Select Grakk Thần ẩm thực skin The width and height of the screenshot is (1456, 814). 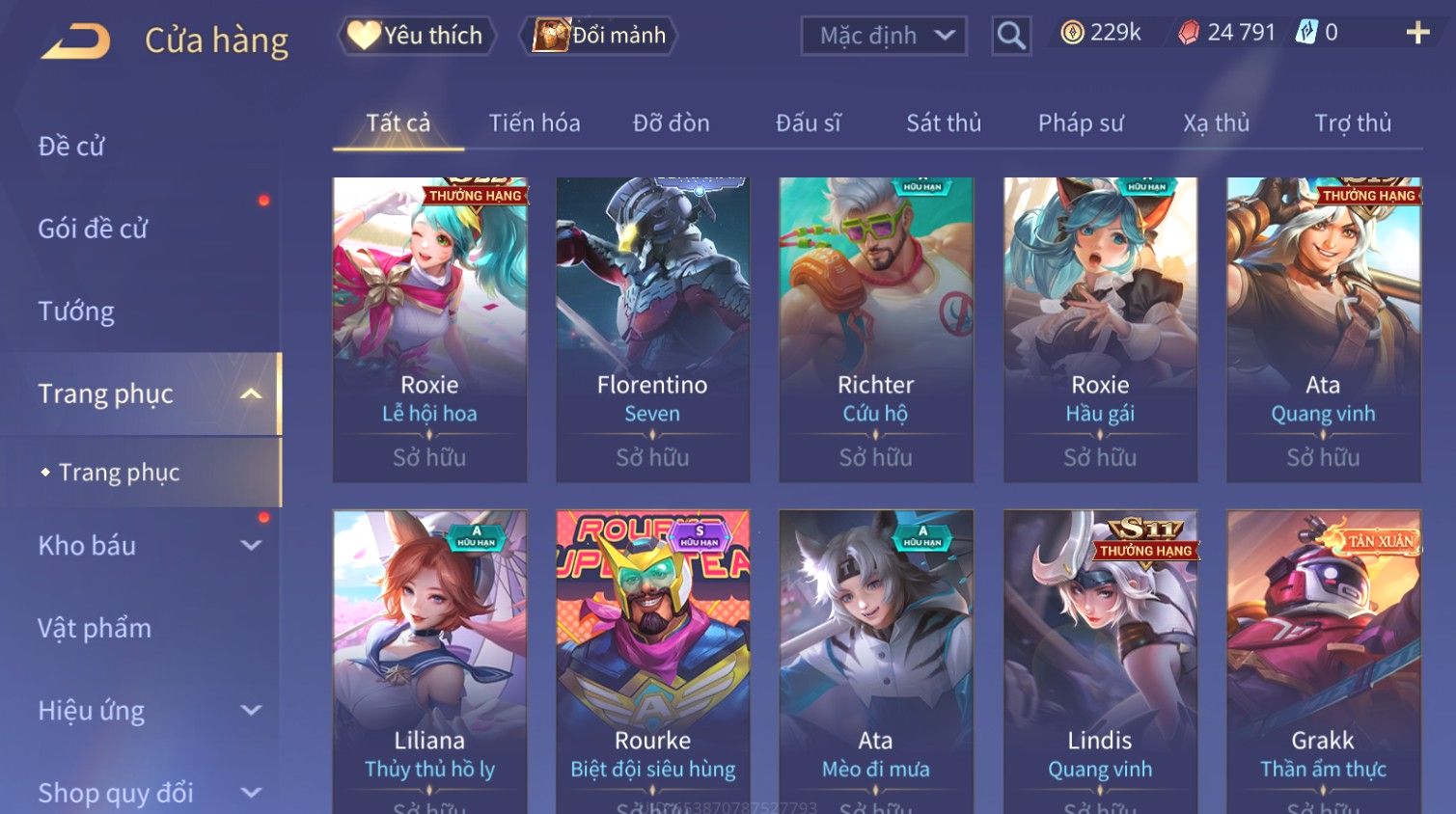[1324, 662]
